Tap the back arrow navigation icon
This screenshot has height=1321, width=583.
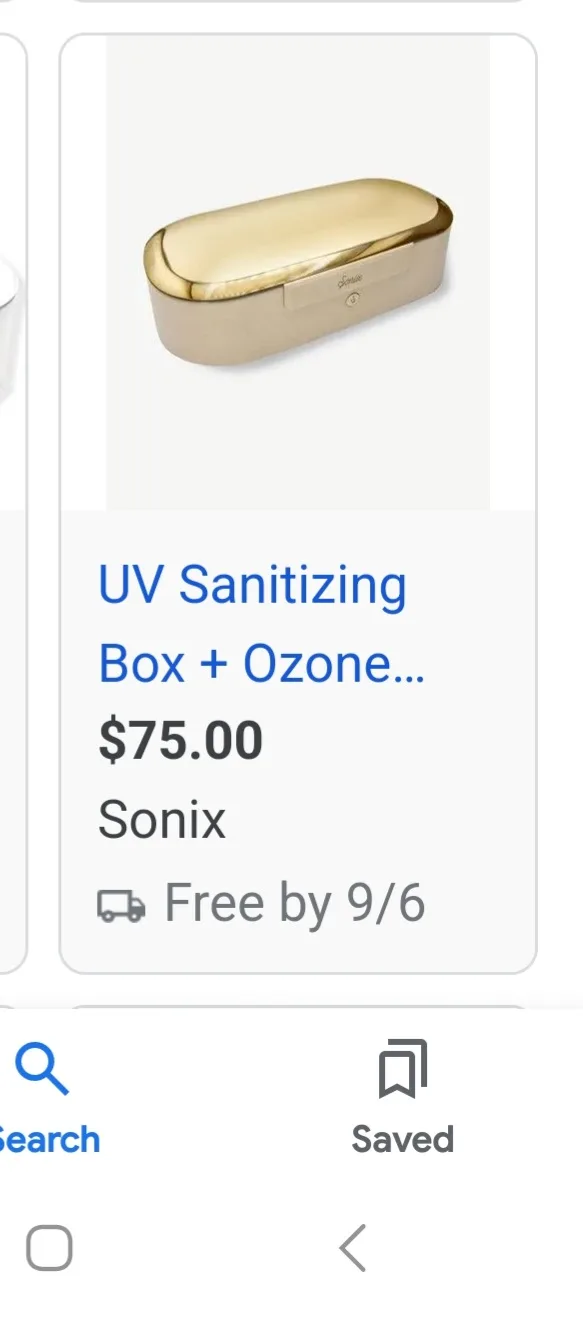[x=352, y=1247]
